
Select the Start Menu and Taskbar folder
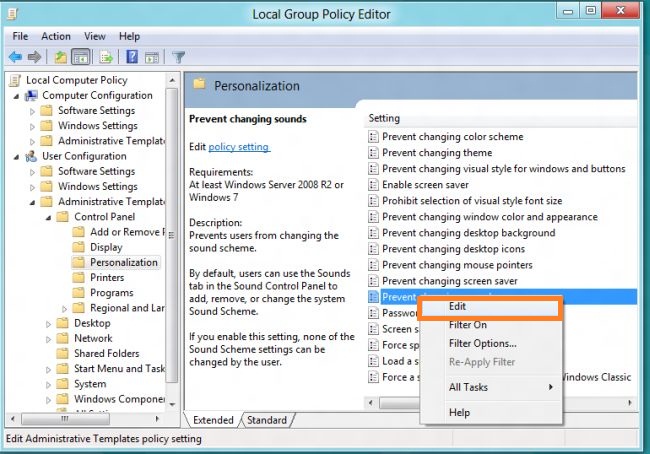tap(119, 369)
